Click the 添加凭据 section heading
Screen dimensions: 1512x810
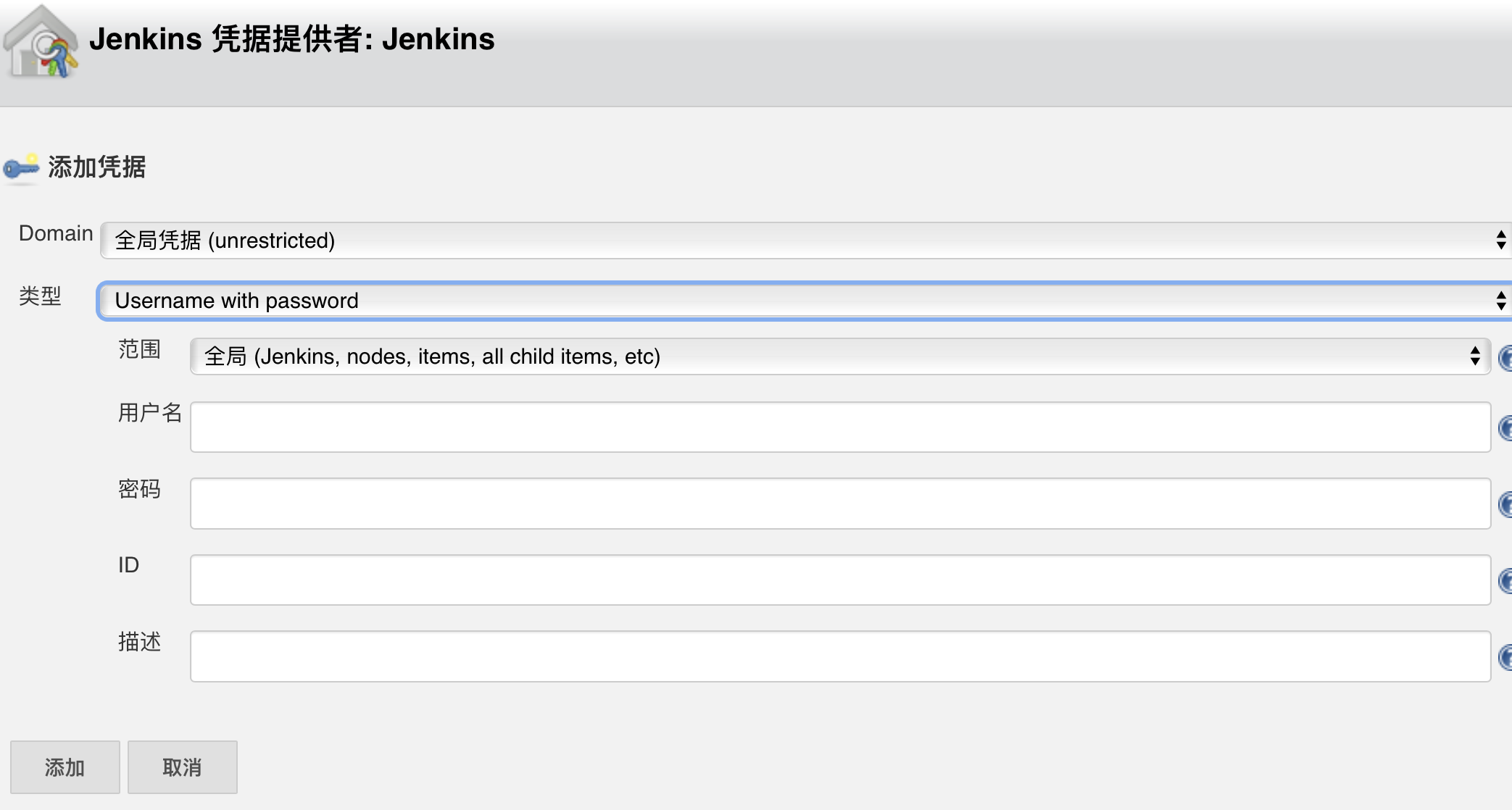(97, 167)
